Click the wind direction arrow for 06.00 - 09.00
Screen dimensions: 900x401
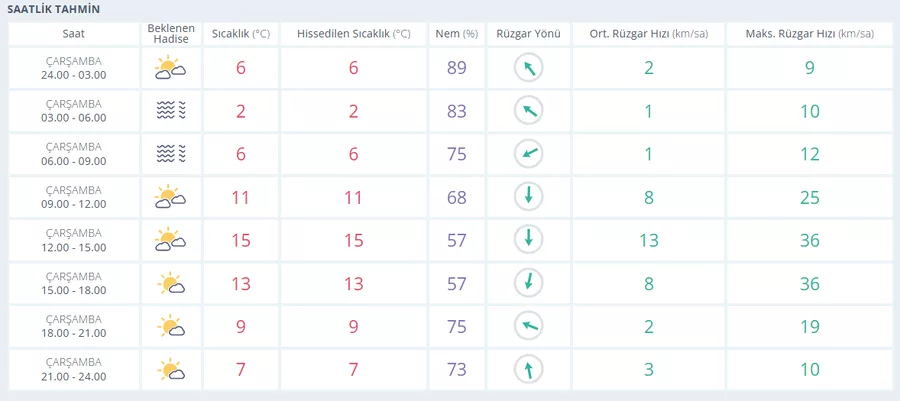528,154
